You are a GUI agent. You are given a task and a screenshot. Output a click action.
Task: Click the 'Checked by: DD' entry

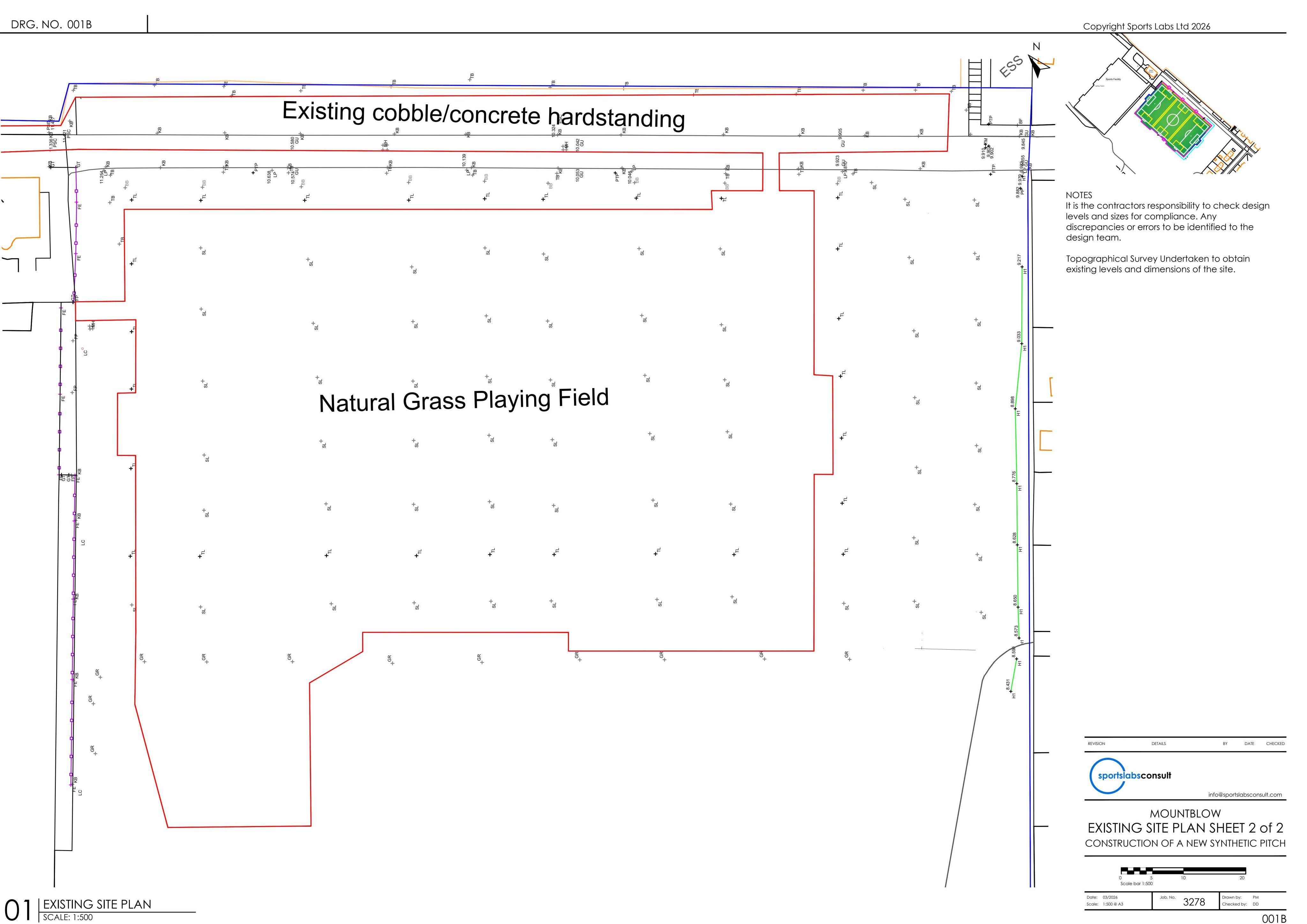1240,904
